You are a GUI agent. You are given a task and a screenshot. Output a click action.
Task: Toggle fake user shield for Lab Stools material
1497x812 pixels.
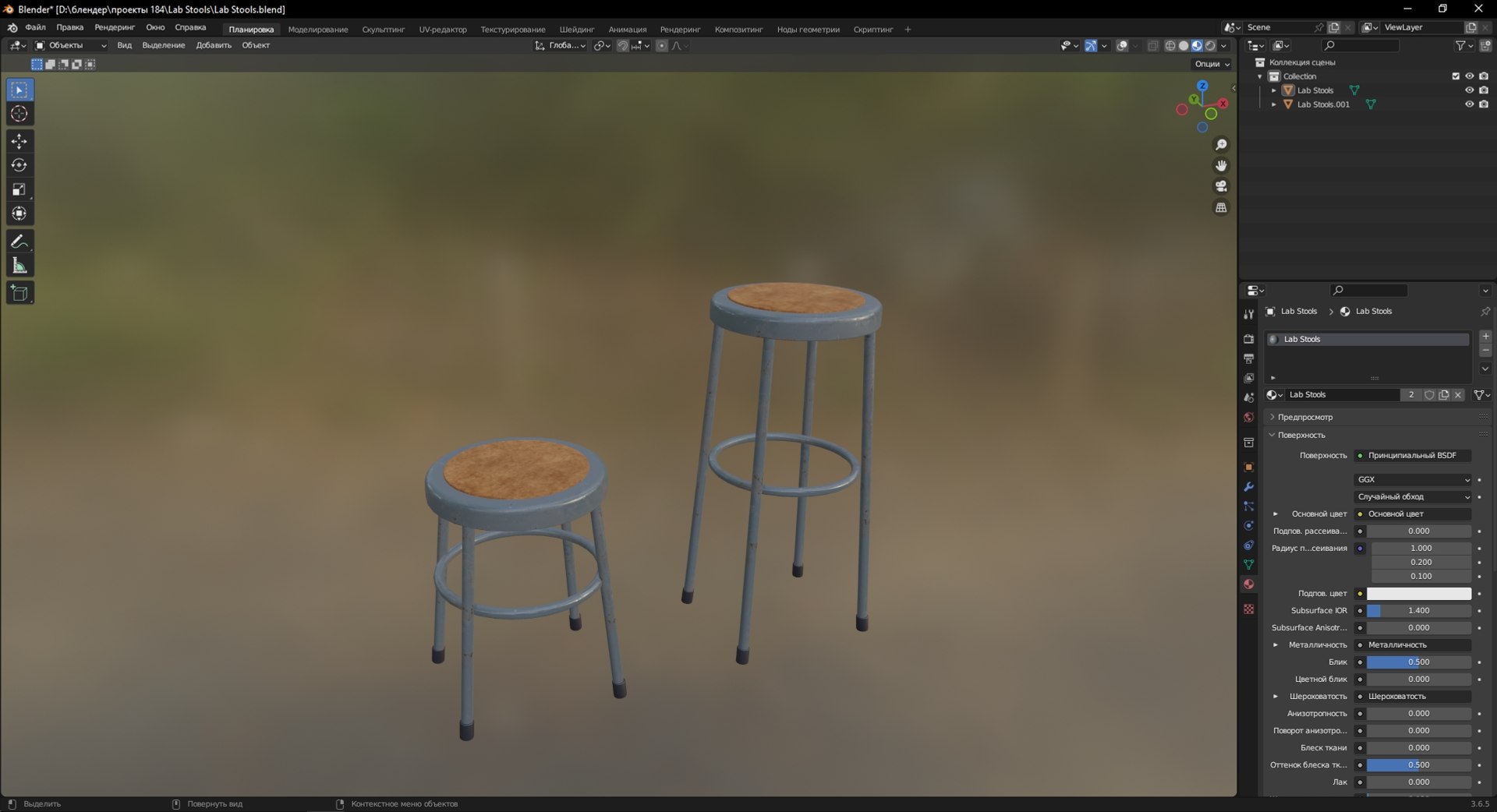(x=1429, y=395)
